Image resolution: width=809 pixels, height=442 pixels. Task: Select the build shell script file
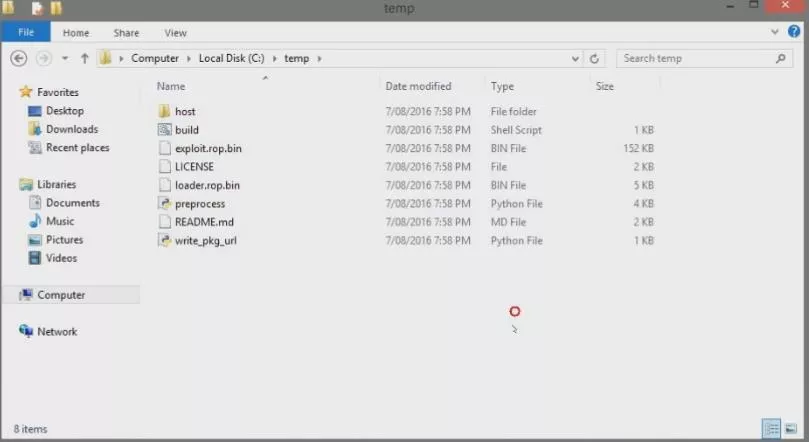coord(186,130)
